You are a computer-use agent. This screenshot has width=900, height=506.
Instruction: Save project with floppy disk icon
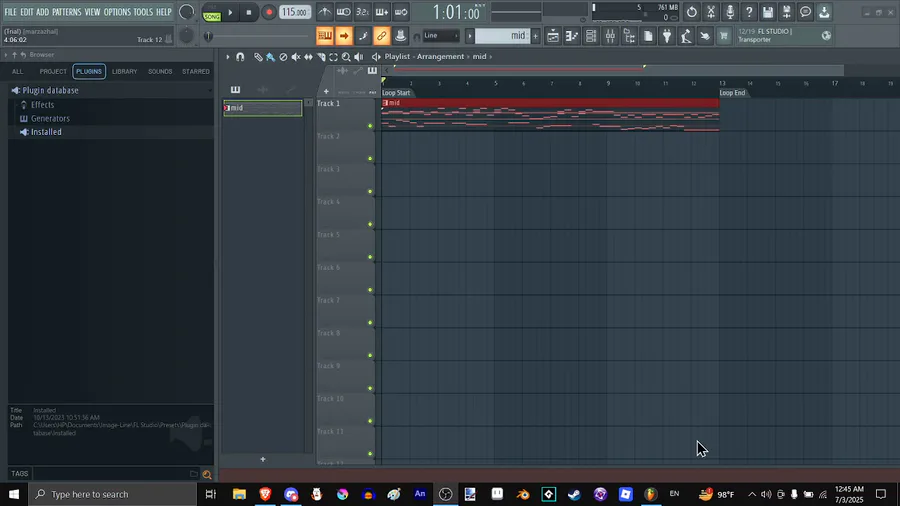click(x=767, y=12)
